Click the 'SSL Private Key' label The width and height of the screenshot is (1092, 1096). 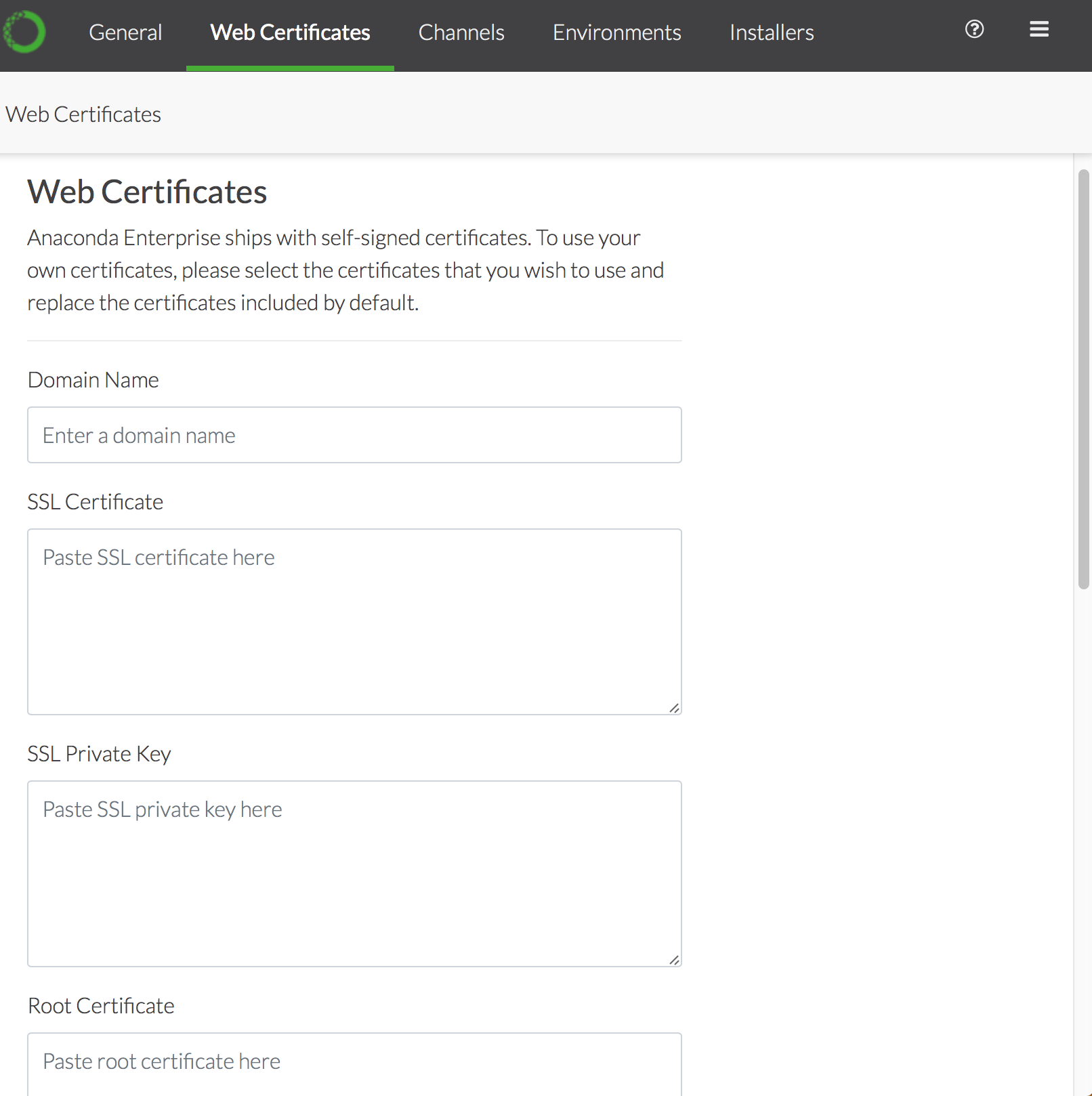point(99,754)
